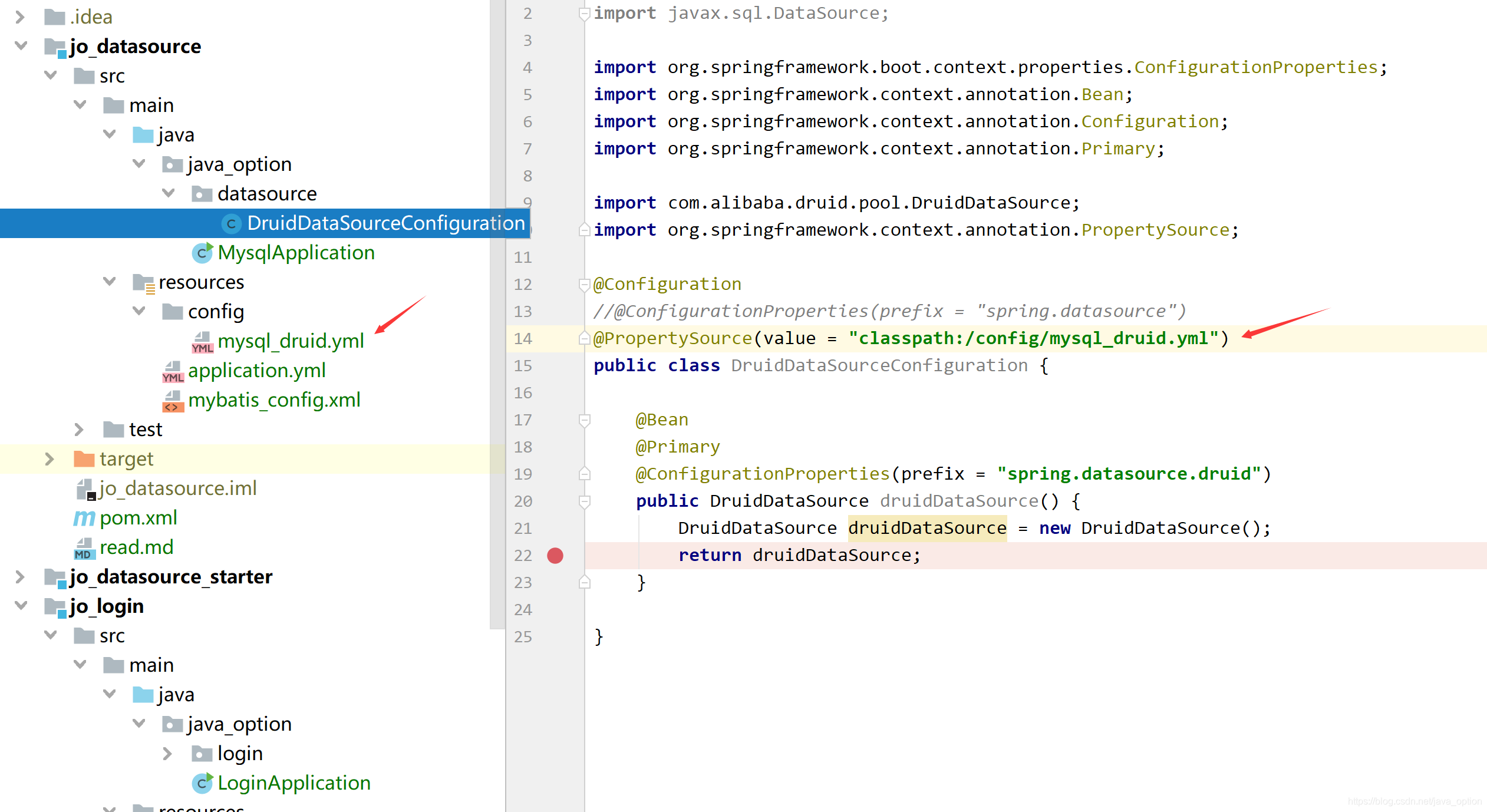
Task: Open the mysql_druid.yml file
Action: (x=291, y=341)
